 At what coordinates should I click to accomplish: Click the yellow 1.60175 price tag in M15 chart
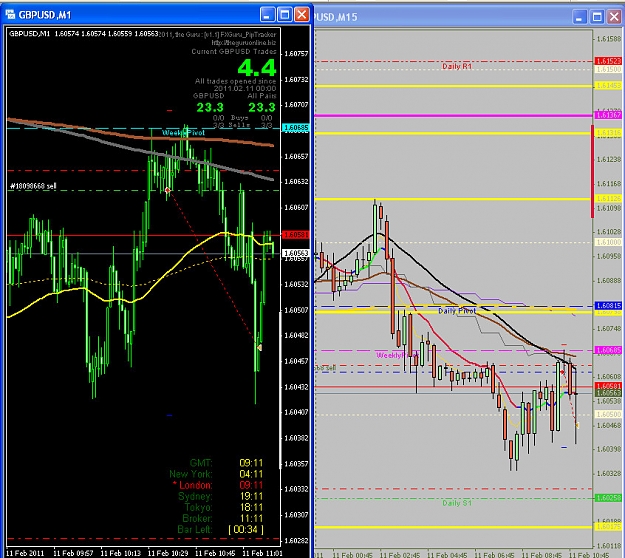[608, 527]
